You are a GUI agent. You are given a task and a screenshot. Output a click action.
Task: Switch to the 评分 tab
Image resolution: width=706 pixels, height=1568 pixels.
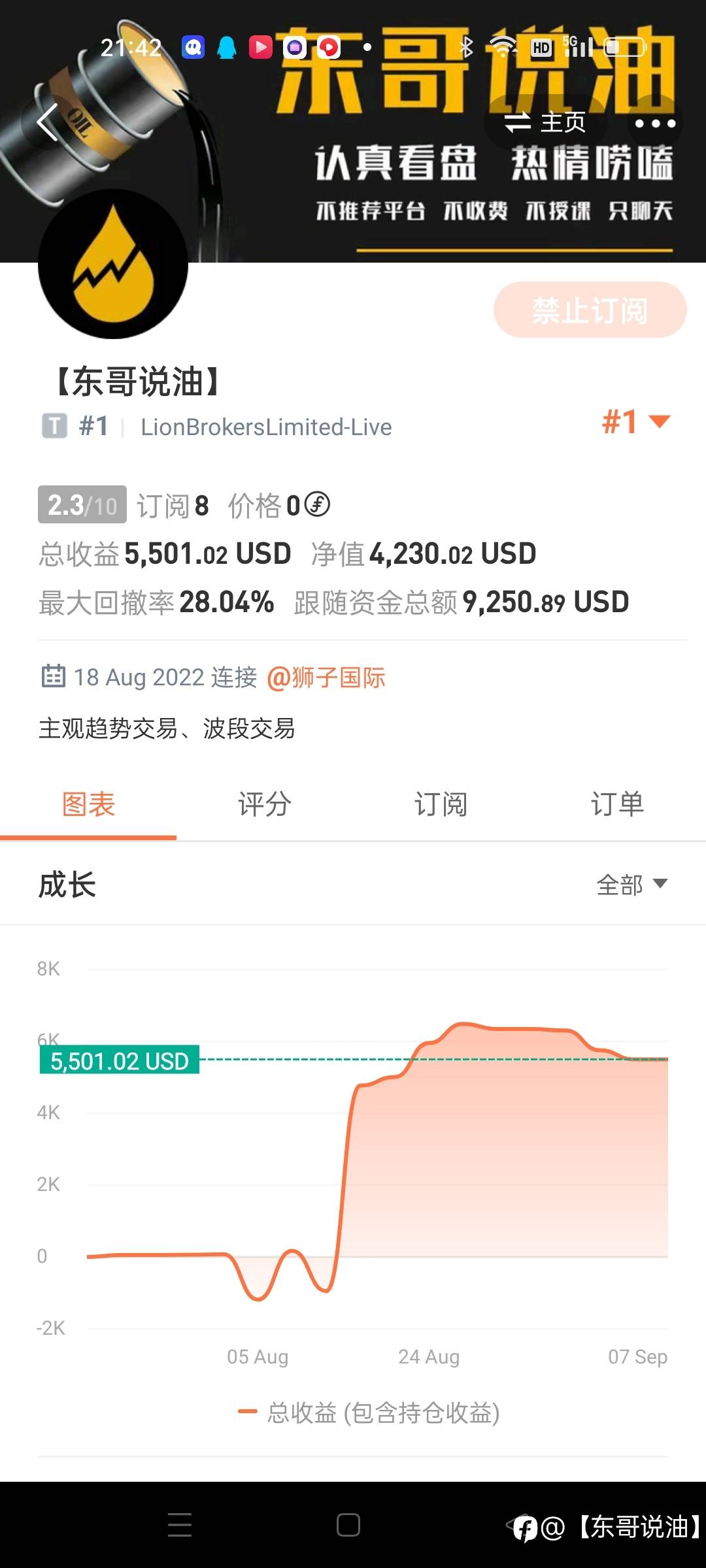(265, 804)
